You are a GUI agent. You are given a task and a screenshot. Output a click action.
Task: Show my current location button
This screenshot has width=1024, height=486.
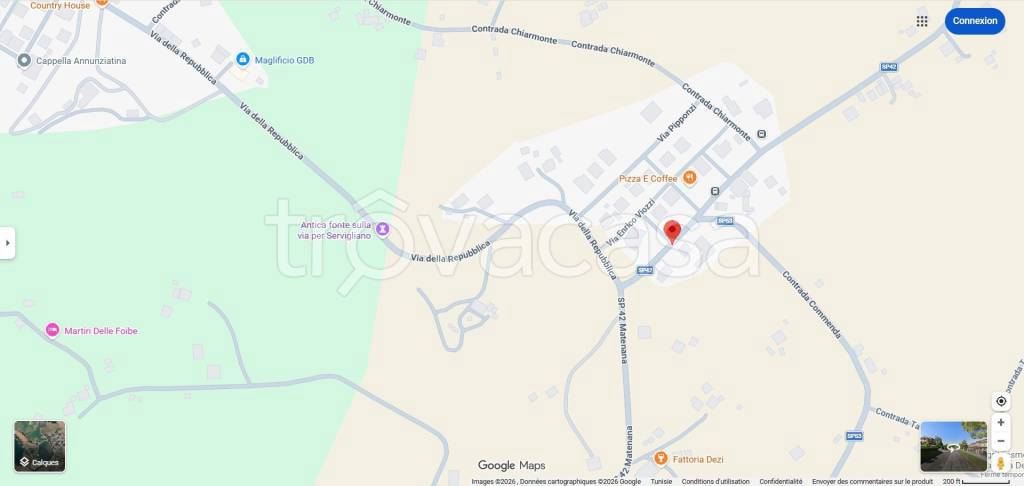(1000, 401)
